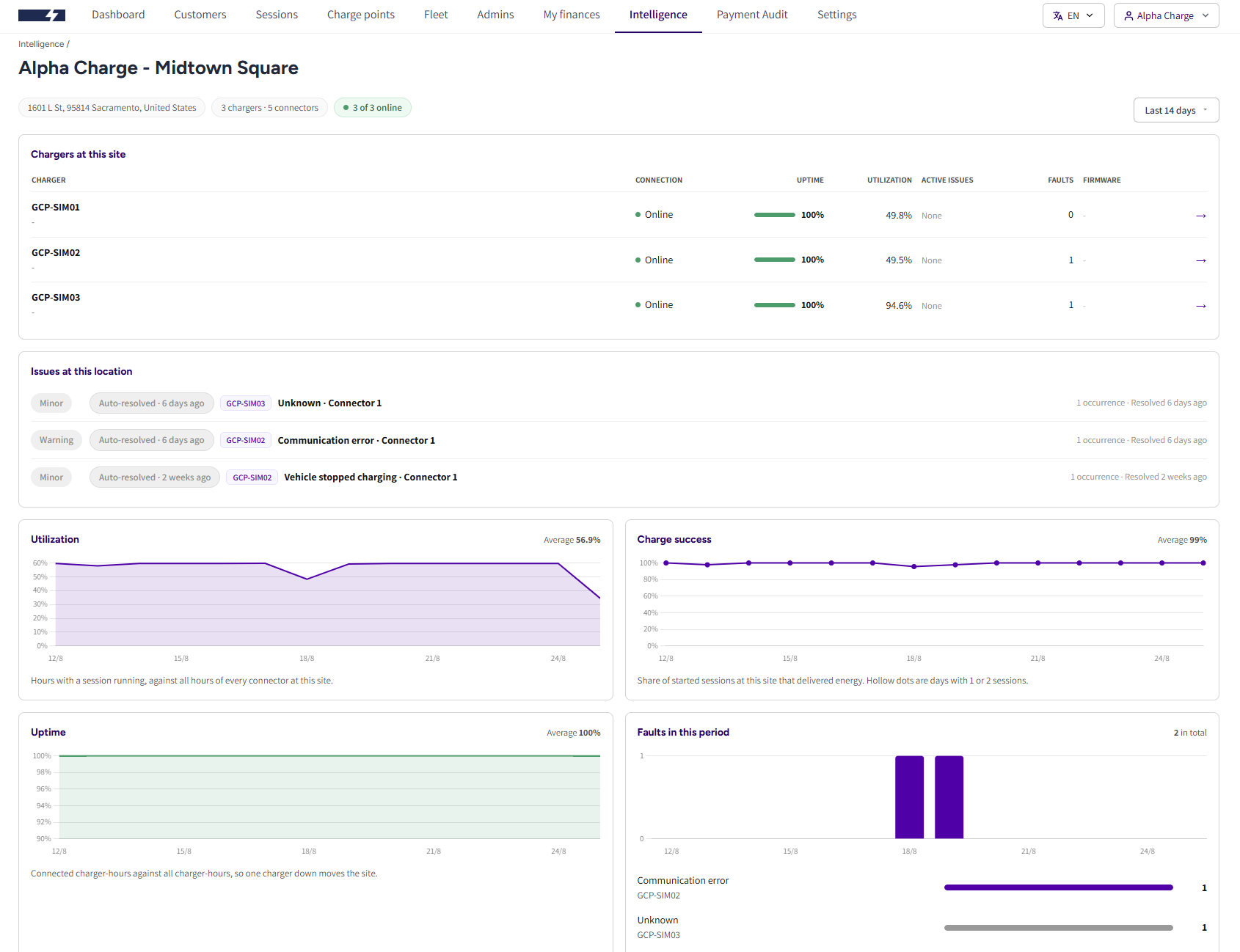
Task: Click the GCP-SIM01 uptime progress bar
Action: tap(774, 215)
